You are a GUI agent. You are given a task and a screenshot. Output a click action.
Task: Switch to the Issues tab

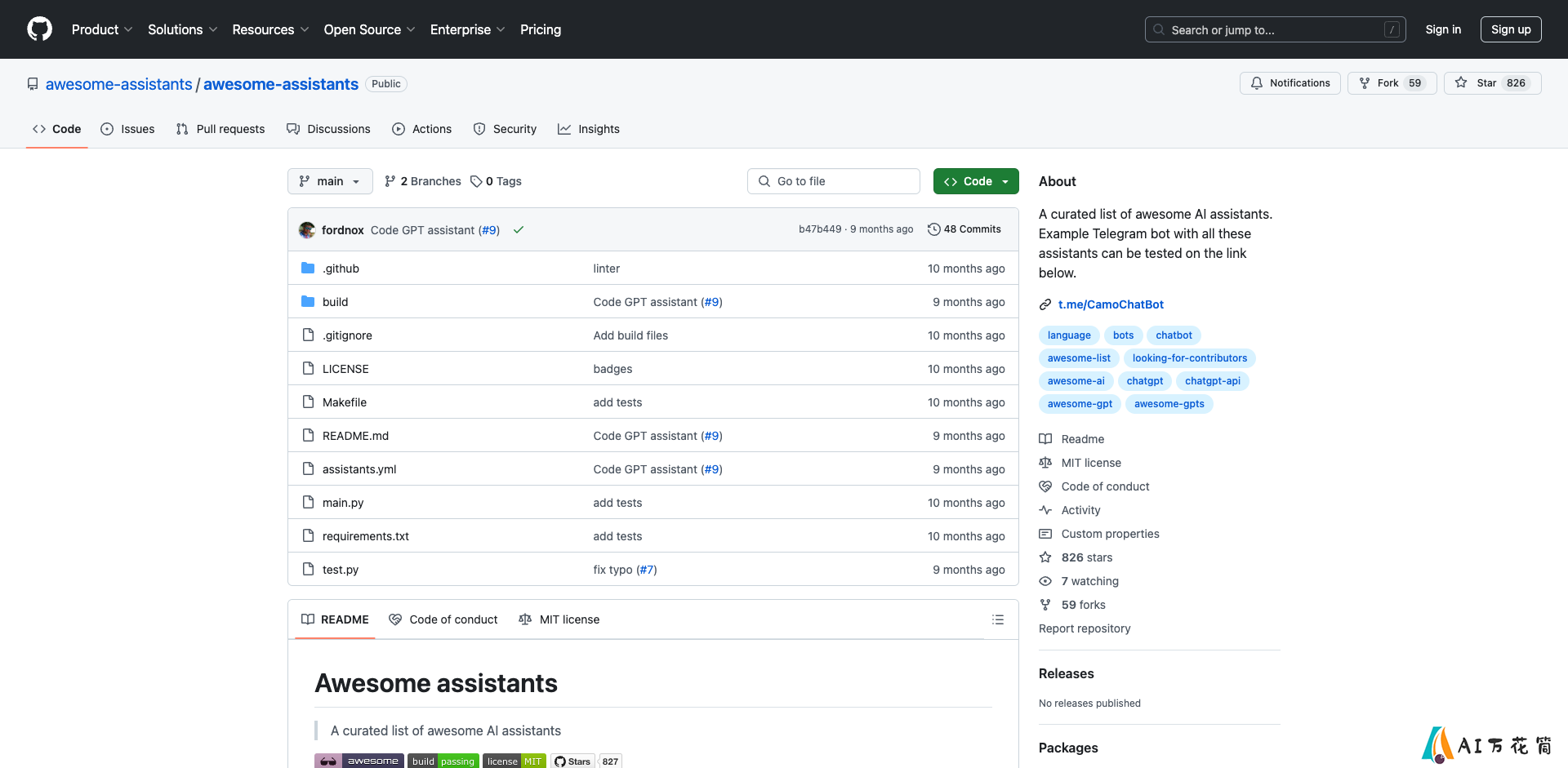[127, 129]
